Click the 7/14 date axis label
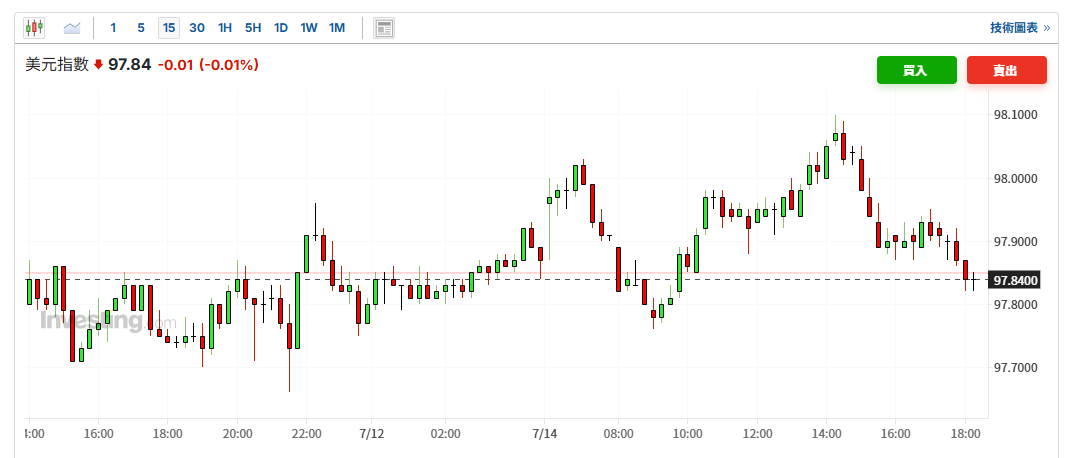Screen dimensions: 1069x458 point(545,433)
